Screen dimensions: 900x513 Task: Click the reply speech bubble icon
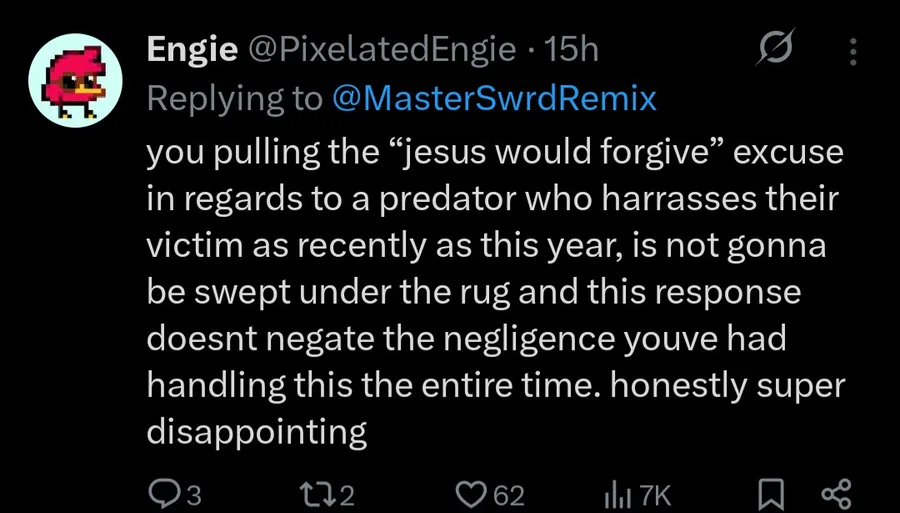[x=161, y=494]
